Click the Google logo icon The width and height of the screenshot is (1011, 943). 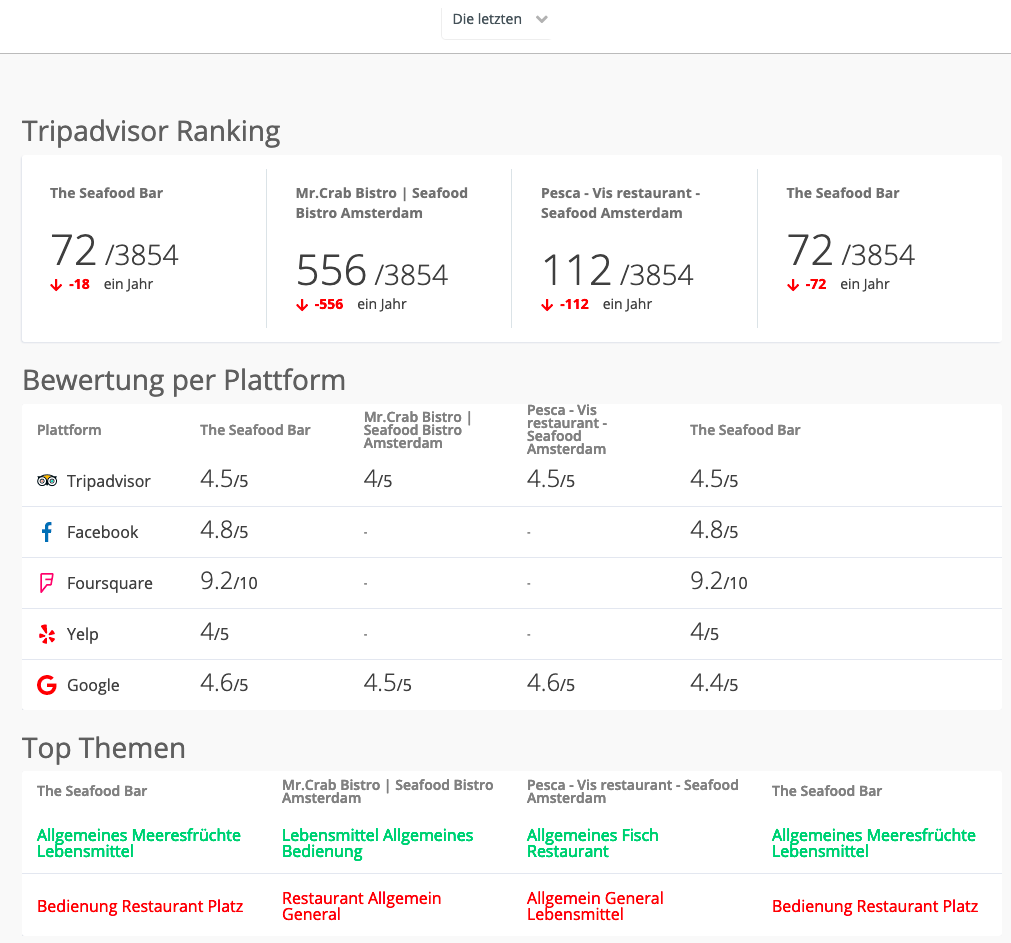(47, 685)
